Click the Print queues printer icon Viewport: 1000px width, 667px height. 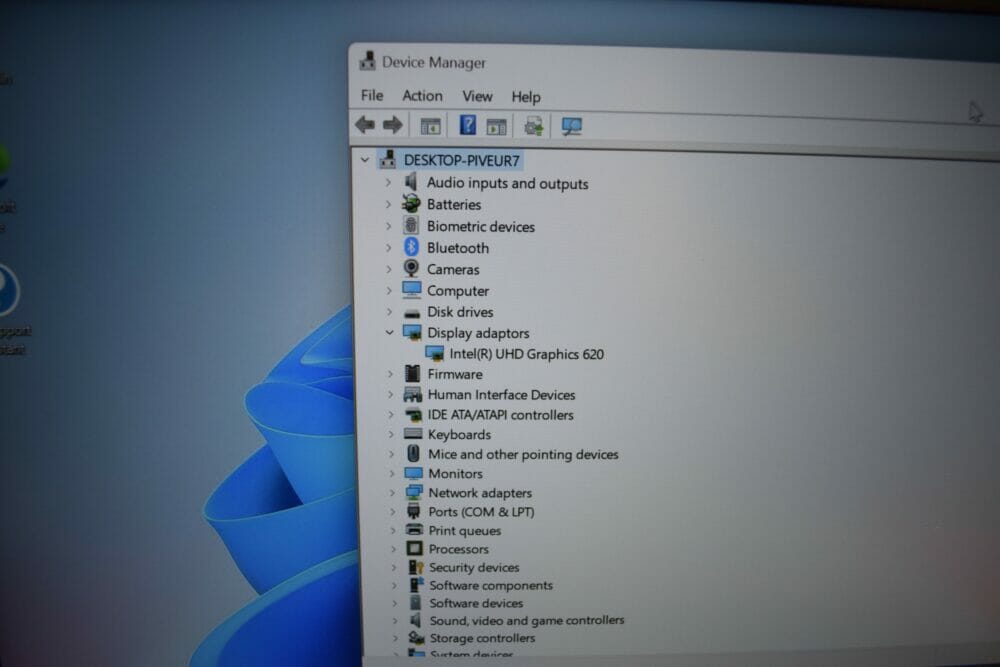pyautogui.click(x=415, y=529)
